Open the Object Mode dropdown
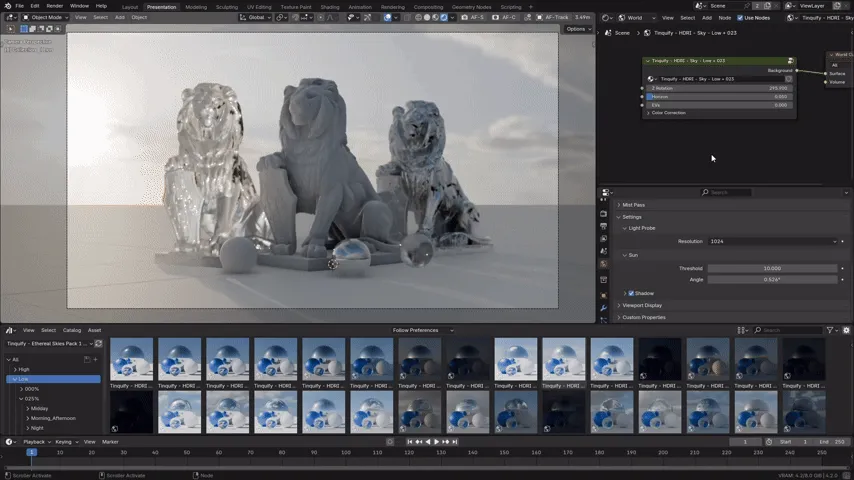 pyautogui.click(x=45, y=17)
